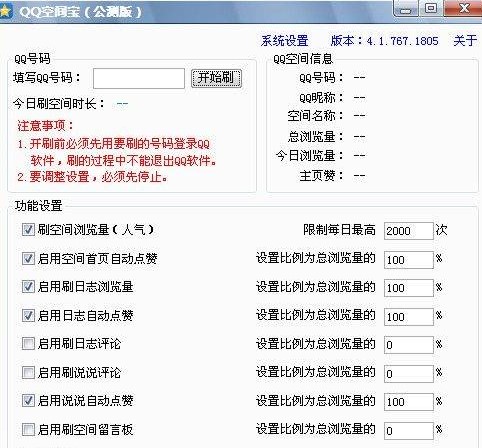Click the 总浏览量 label in QQ空间信息

(315, 136)
